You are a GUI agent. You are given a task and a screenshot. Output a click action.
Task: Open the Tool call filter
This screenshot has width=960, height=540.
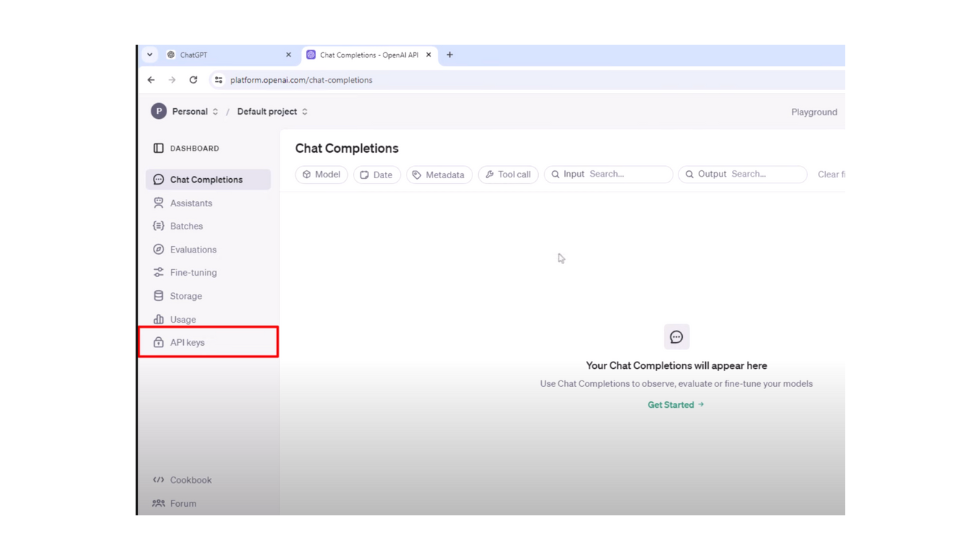tap(508, 174)
